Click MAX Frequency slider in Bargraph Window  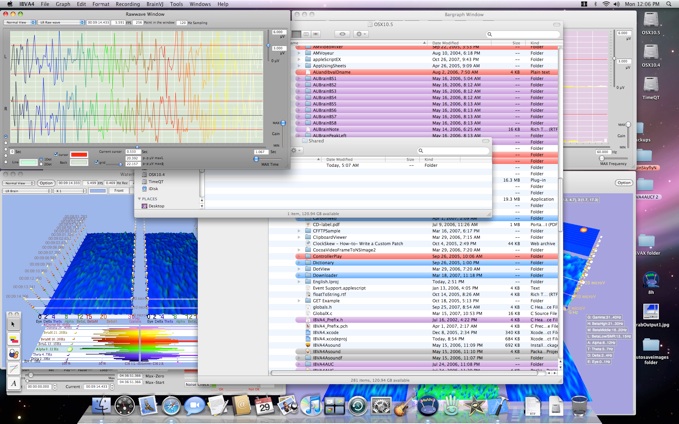pyautogui.click(x=612, y=158)
